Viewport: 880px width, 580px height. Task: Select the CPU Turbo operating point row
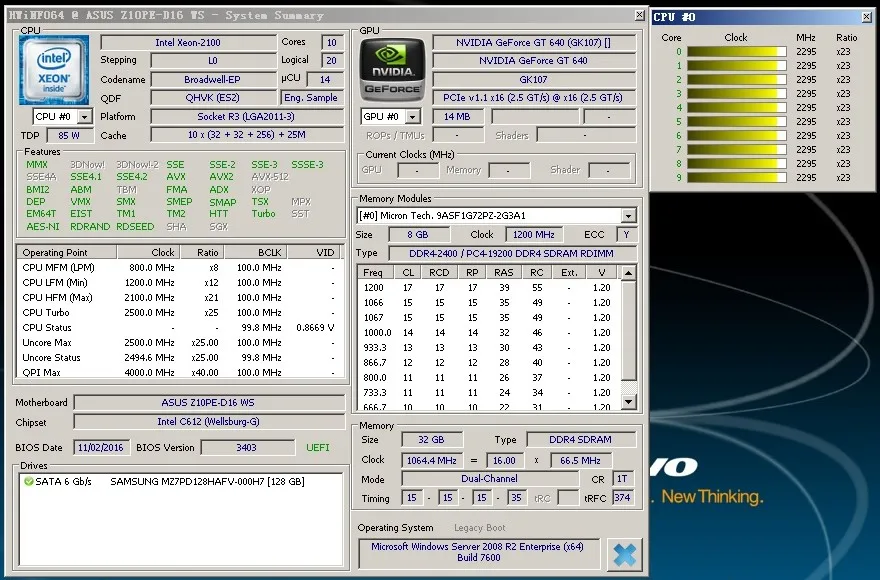pyautogui.click(x=178, y=313)
